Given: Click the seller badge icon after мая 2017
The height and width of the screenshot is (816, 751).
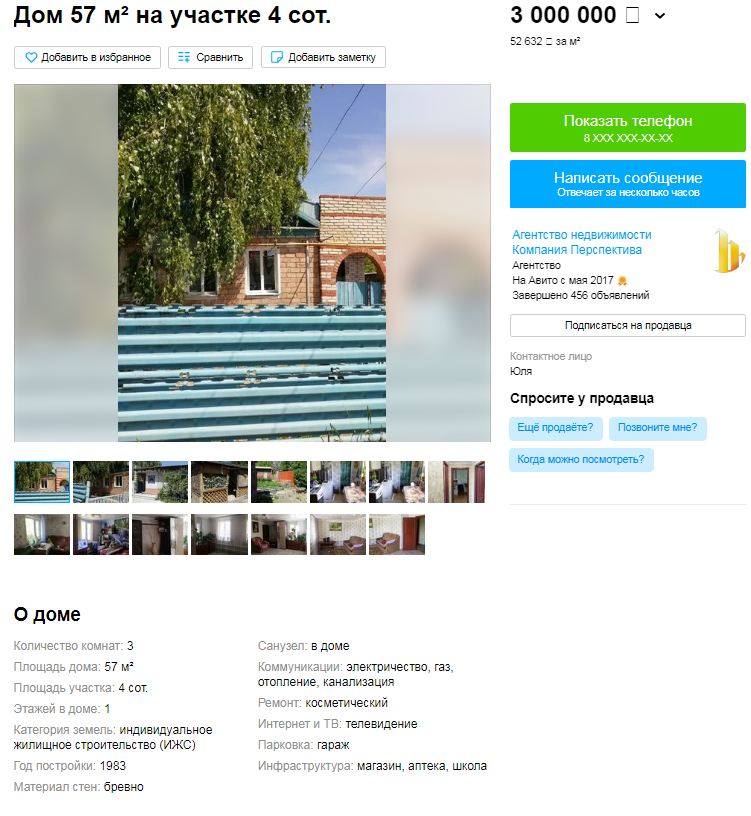Looking at the screenshot, I should (622, 280).
